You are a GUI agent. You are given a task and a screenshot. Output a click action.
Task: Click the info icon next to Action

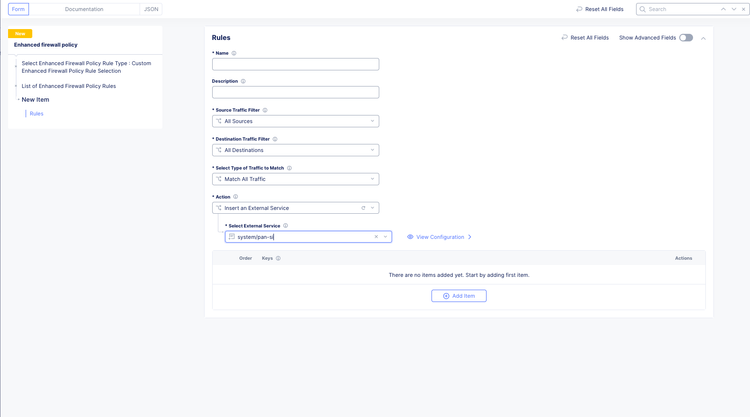point(236,197)
